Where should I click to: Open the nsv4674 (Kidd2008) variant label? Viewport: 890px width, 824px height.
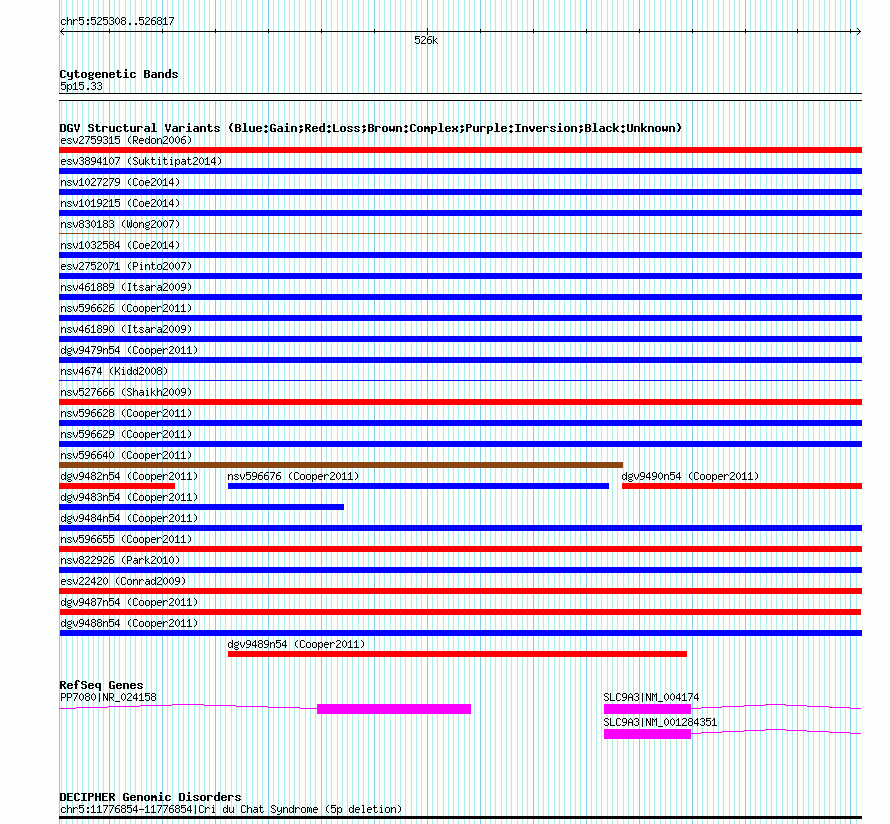pos(114,371)
